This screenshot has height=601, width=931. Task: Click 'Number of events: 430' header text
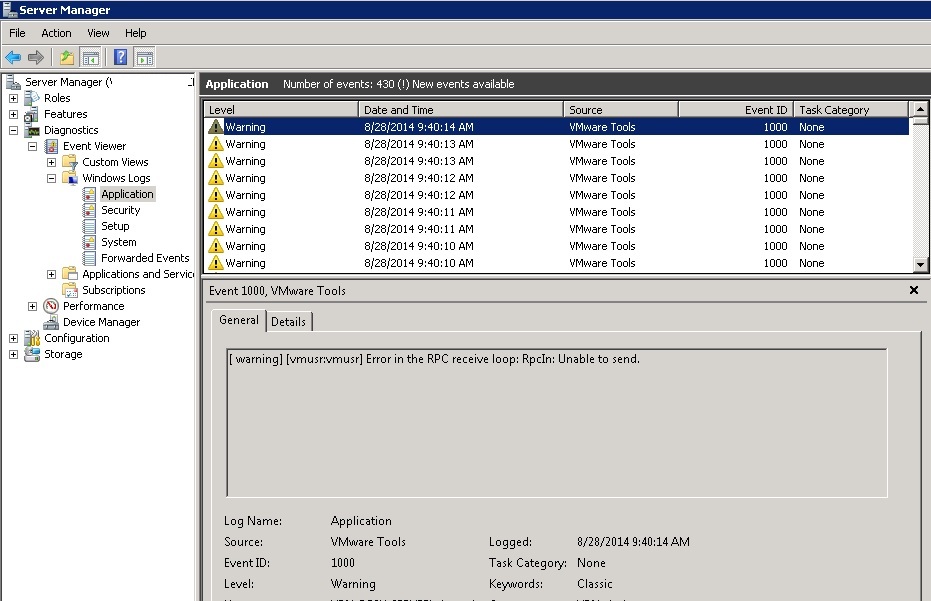(338, 84)
